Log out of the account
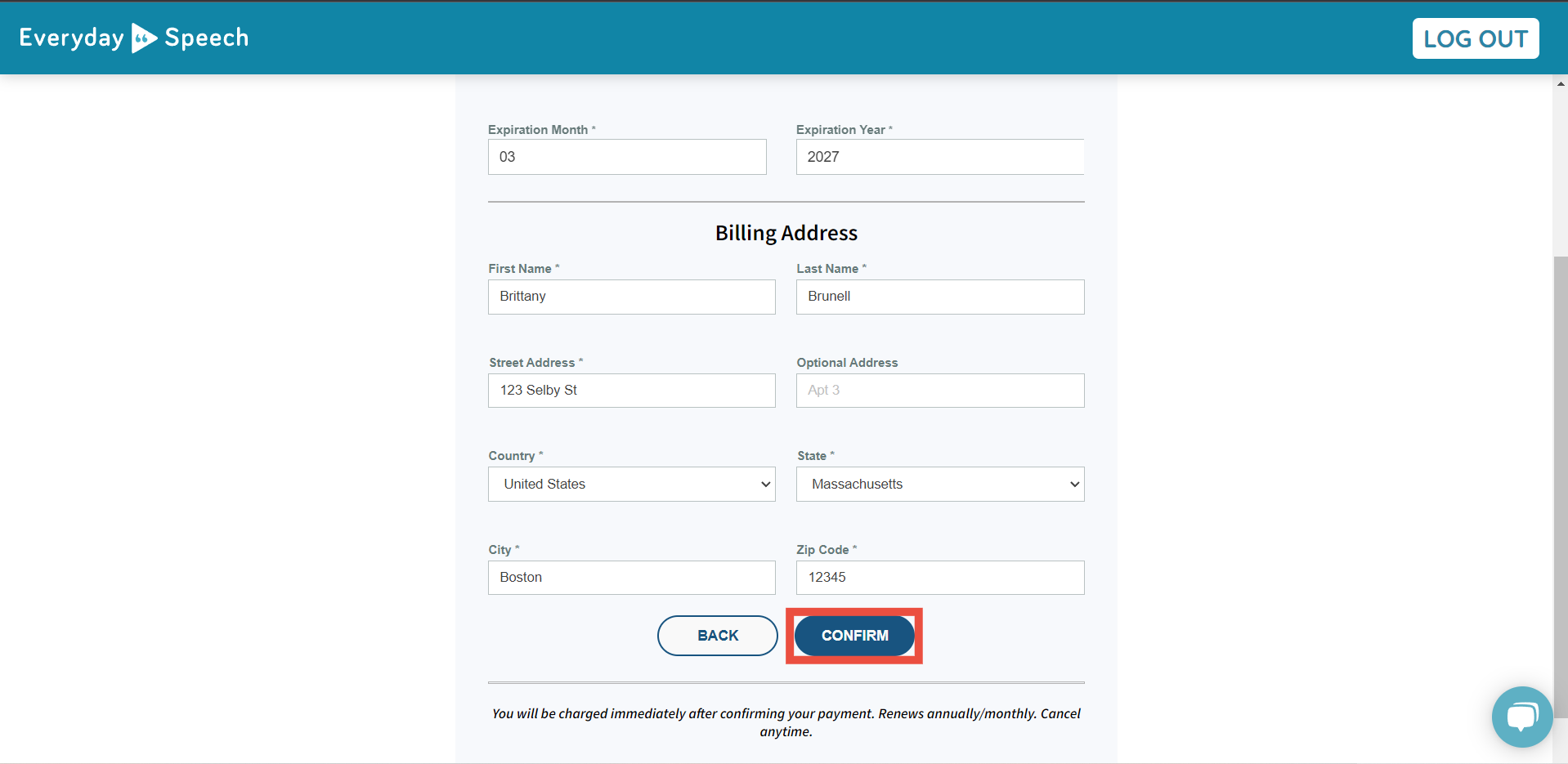 pos(1475,38)
